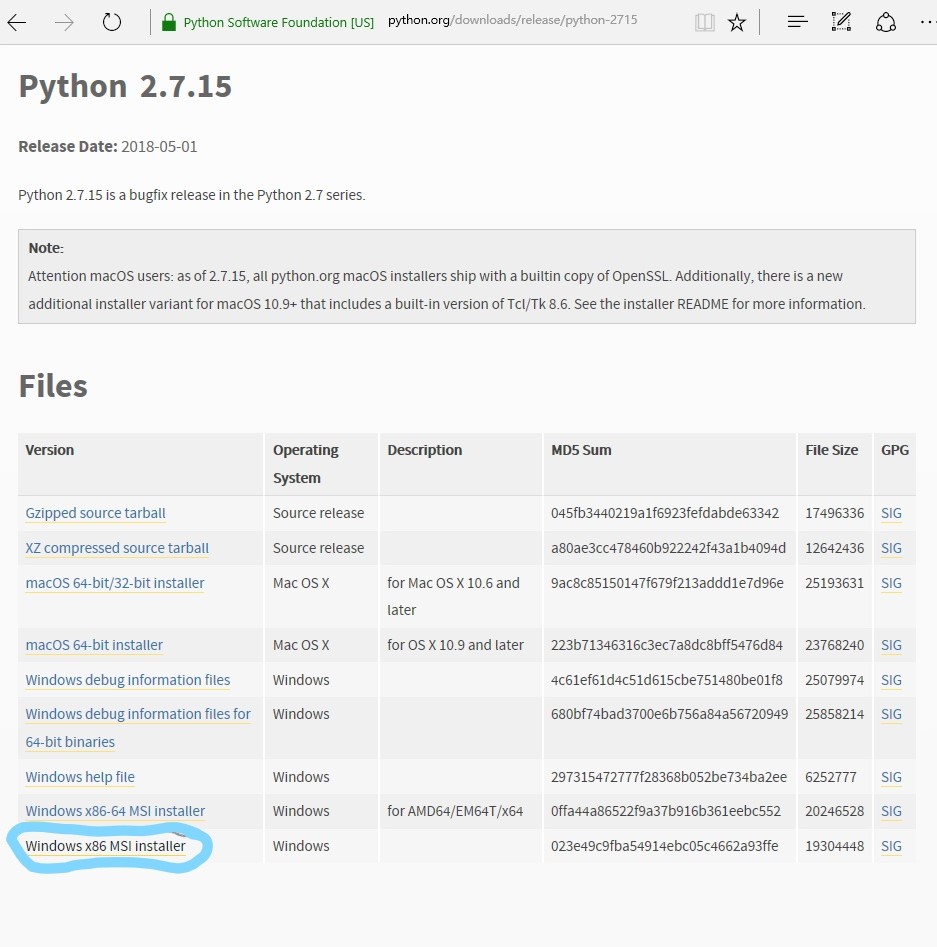Click the Release Date 2018-05-01 text

pos(108,147)
